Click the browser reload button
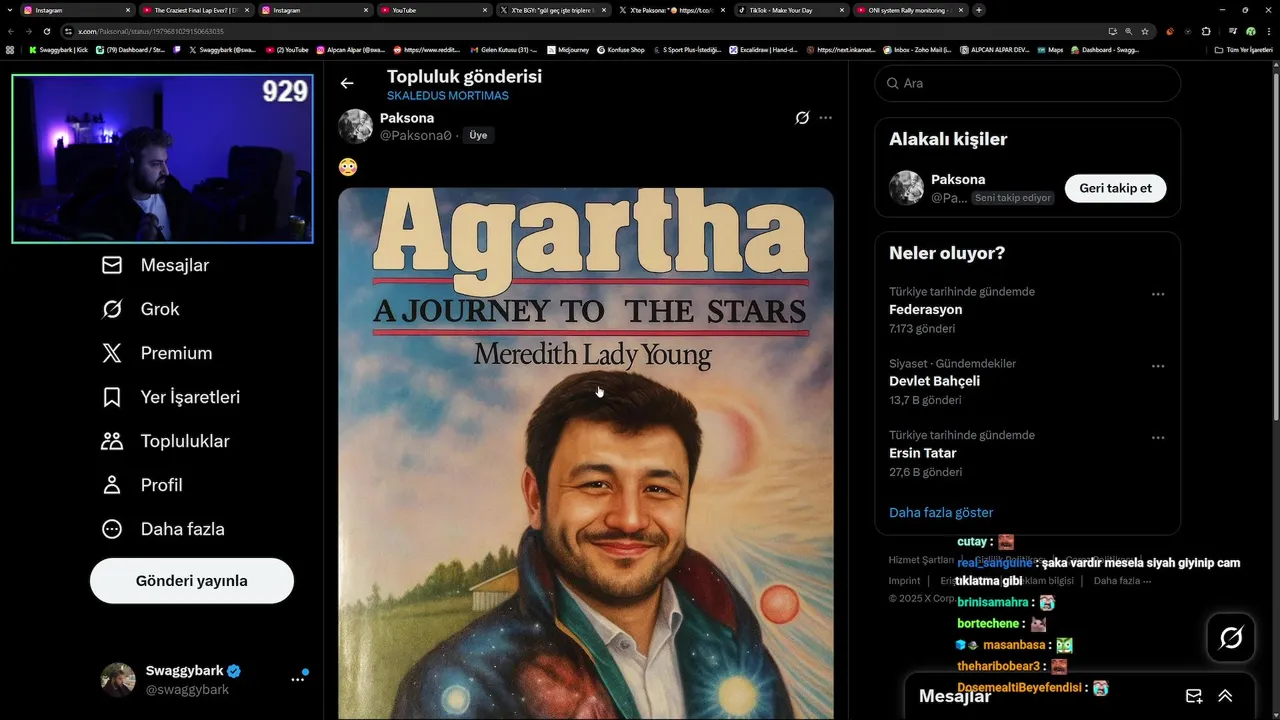 47,31
